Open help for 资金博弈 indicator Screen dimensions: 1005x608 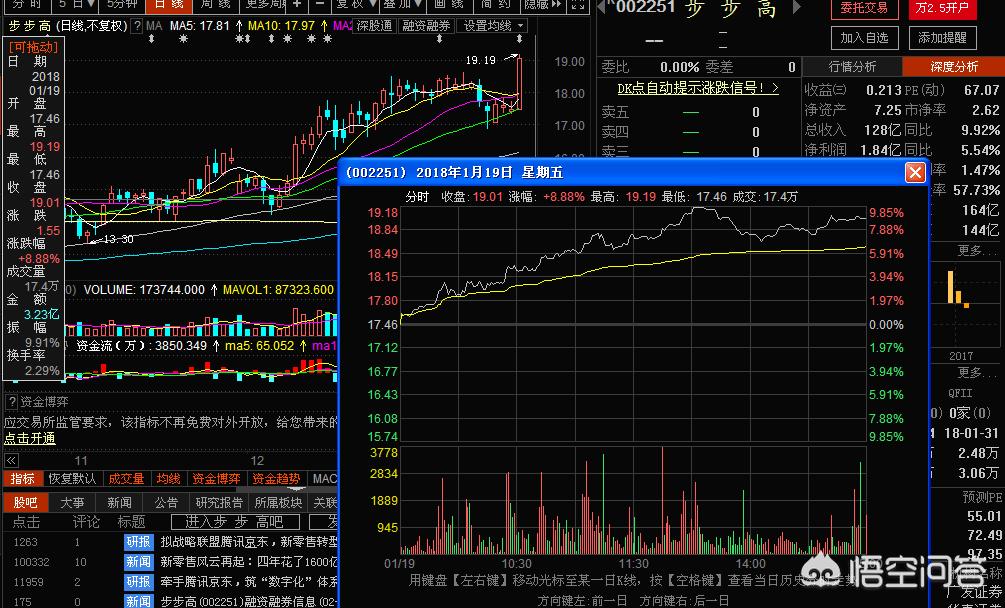pyautogui.click(x=11, y=402)
